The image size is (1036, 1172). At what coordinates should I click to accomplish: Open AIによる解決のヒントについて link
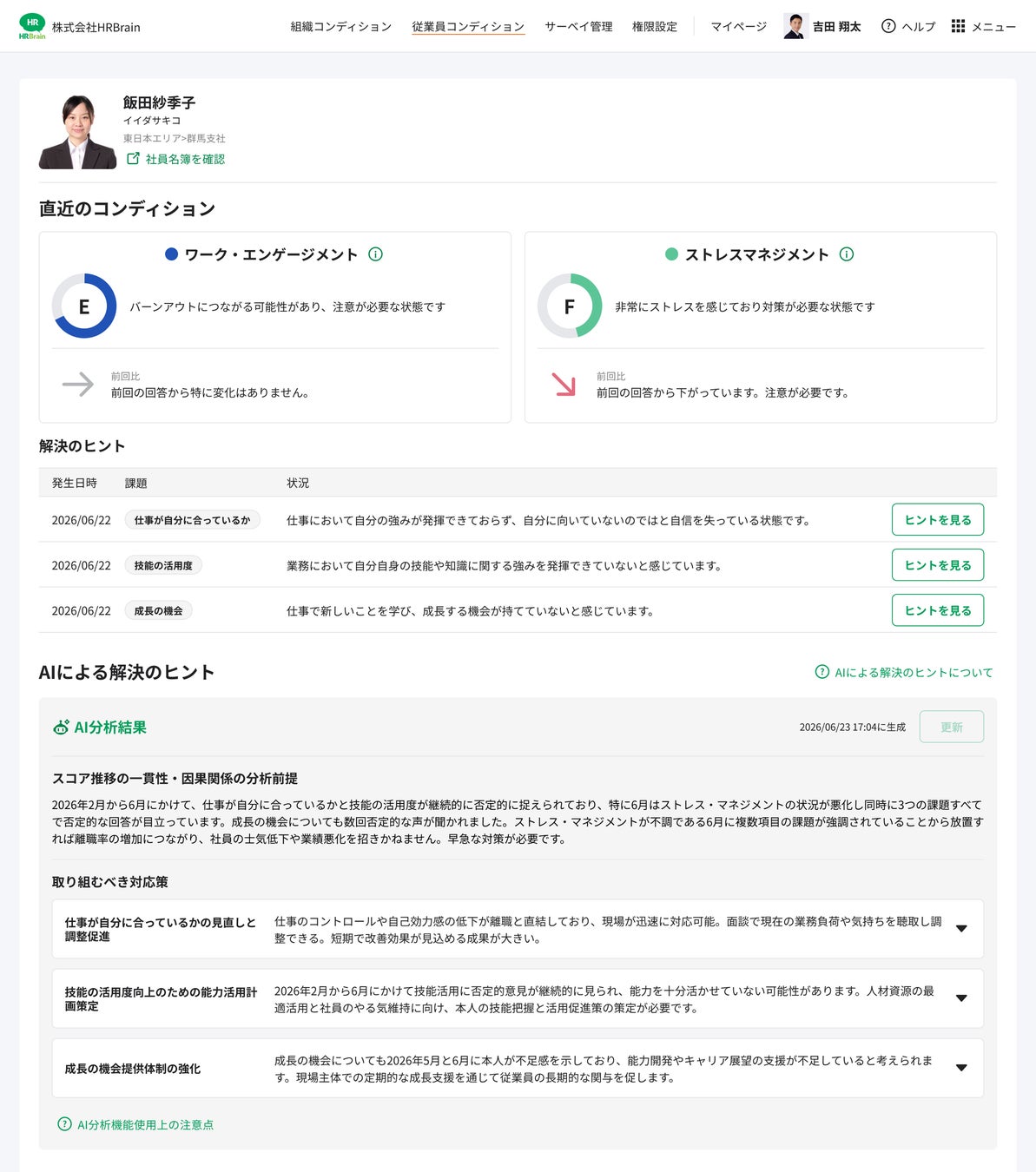click(914, 673)
